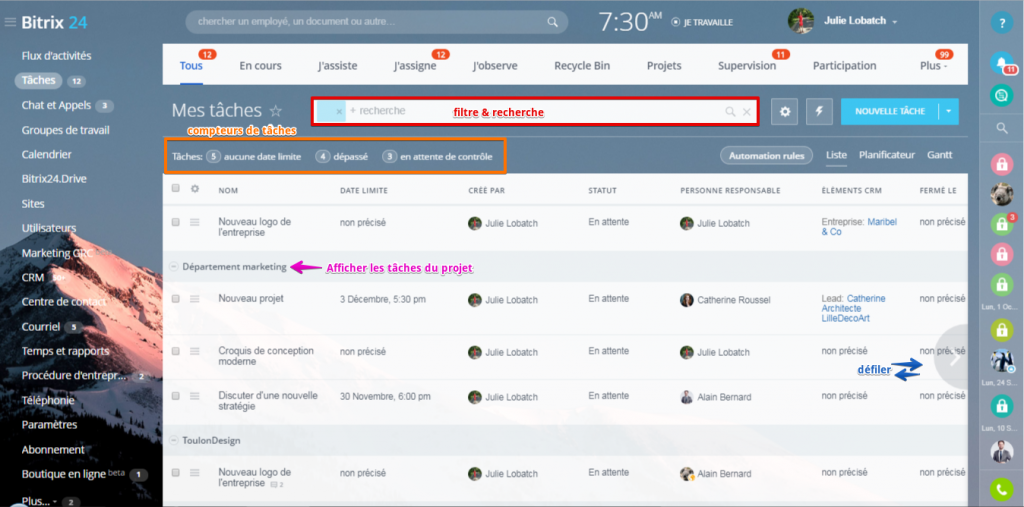Click the top search employee input field
Viewport: 1024px width, 507px height.
click(x=377, y=22)
